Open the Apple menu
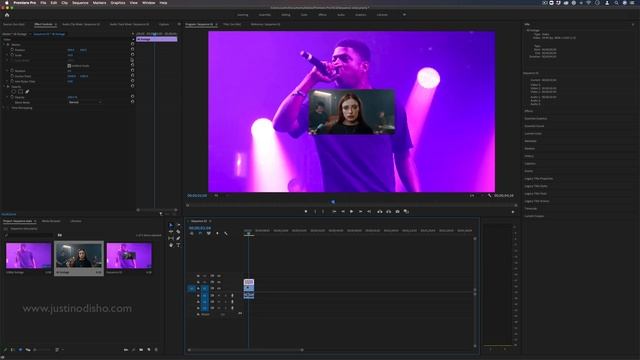The height and width of the screenshot is (360, 640). click(6, 2)
